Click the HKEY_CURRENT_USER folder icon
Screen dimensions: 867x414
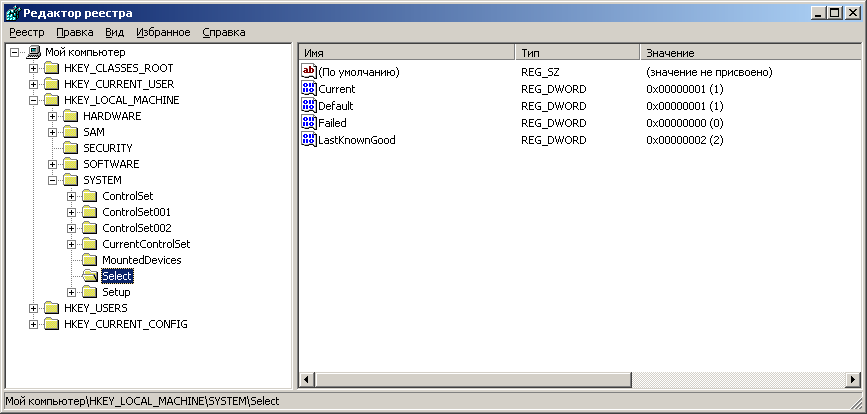(51, 85)
